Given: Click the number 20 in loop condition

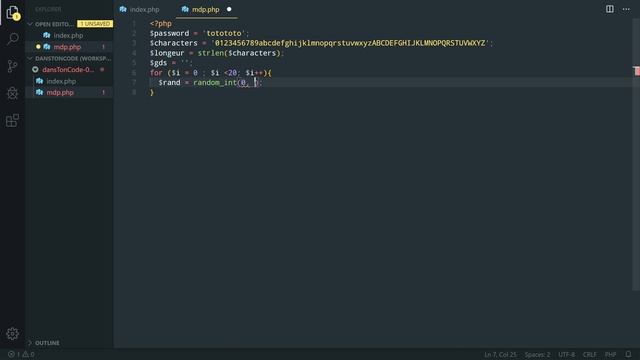Looking at the screenshot, I should tap(233, 73).
